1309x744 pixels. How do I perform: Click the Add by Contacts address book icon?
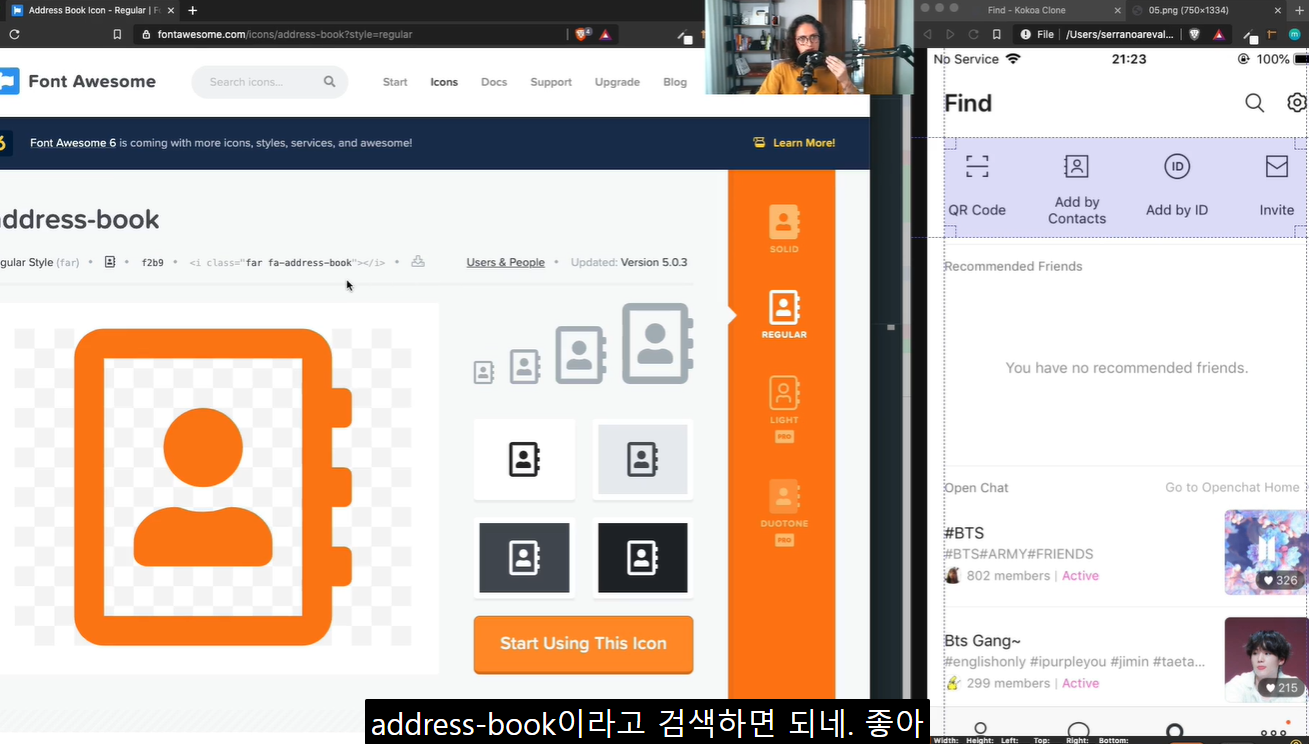point(1076,166)
